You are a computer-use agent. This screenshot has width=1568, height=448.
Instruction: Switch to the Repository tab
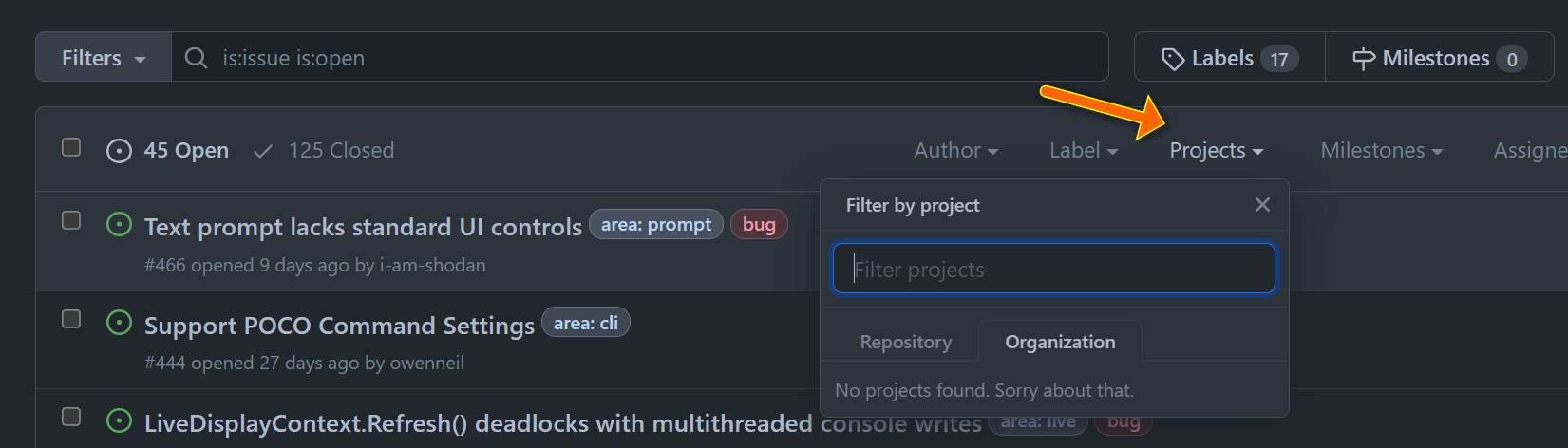tap(905, 342)
